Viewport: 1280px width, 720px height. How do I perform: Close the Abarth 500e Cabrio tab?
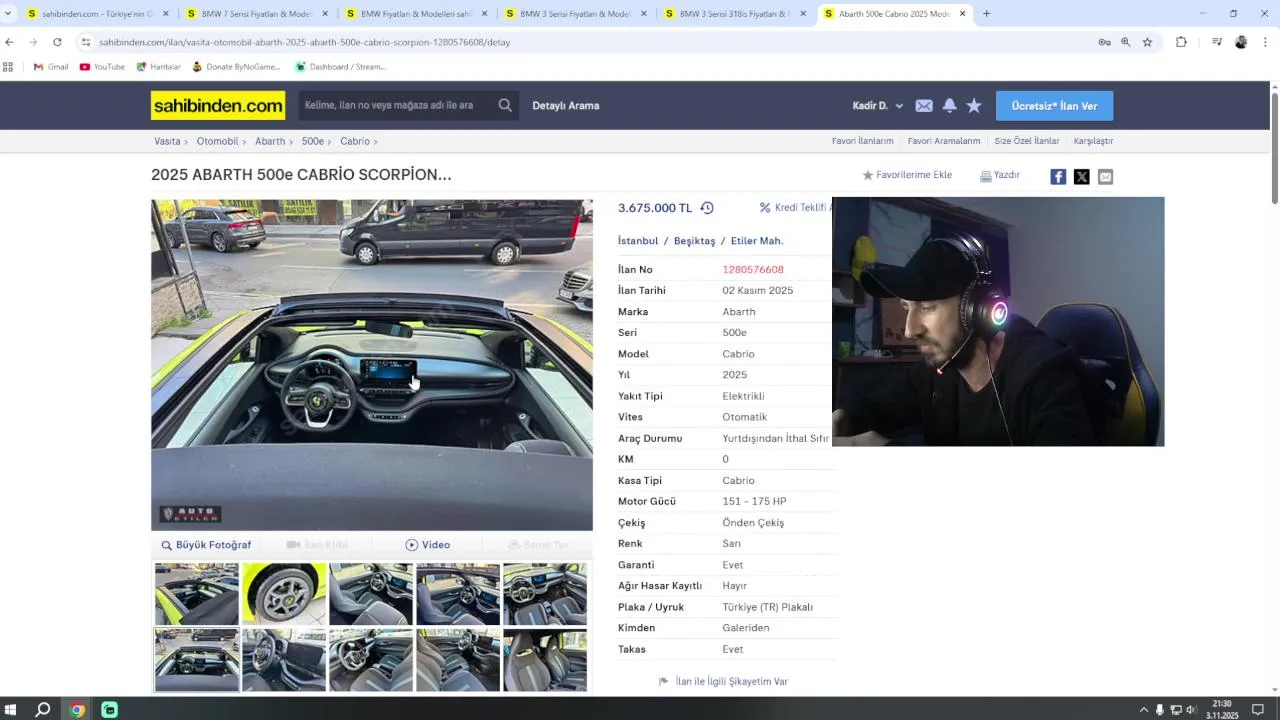point(963,14)
